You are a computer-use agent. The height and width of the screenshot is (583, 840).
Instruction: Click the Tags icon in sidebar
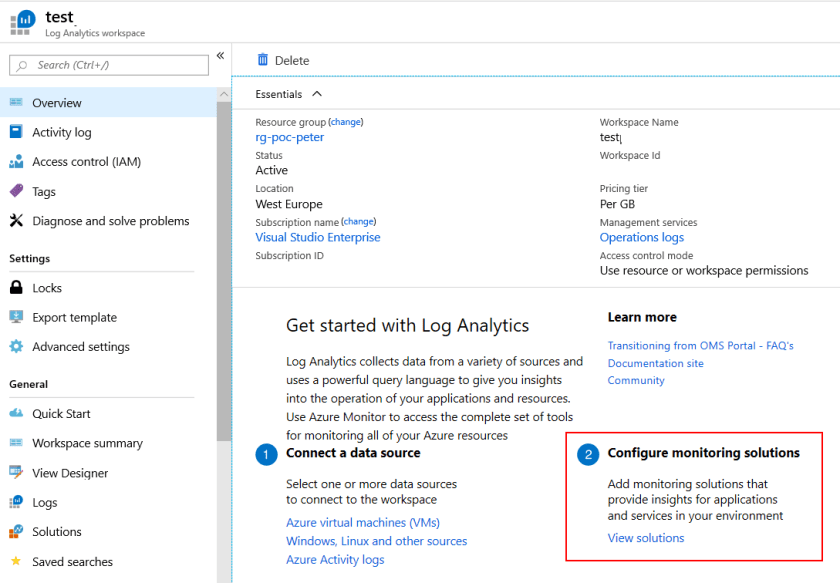(16, 191)
